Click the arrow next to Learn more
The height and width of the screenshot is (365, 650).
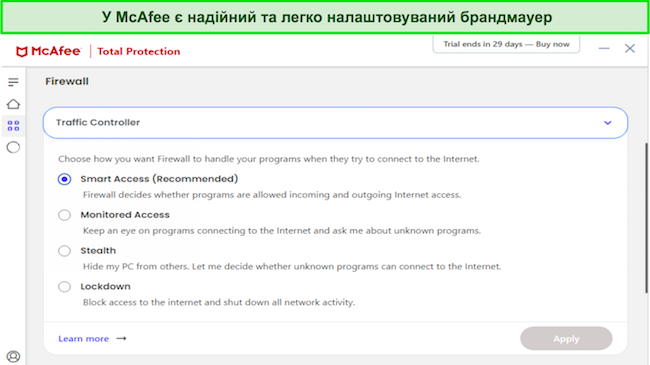[x=121, y=338]
